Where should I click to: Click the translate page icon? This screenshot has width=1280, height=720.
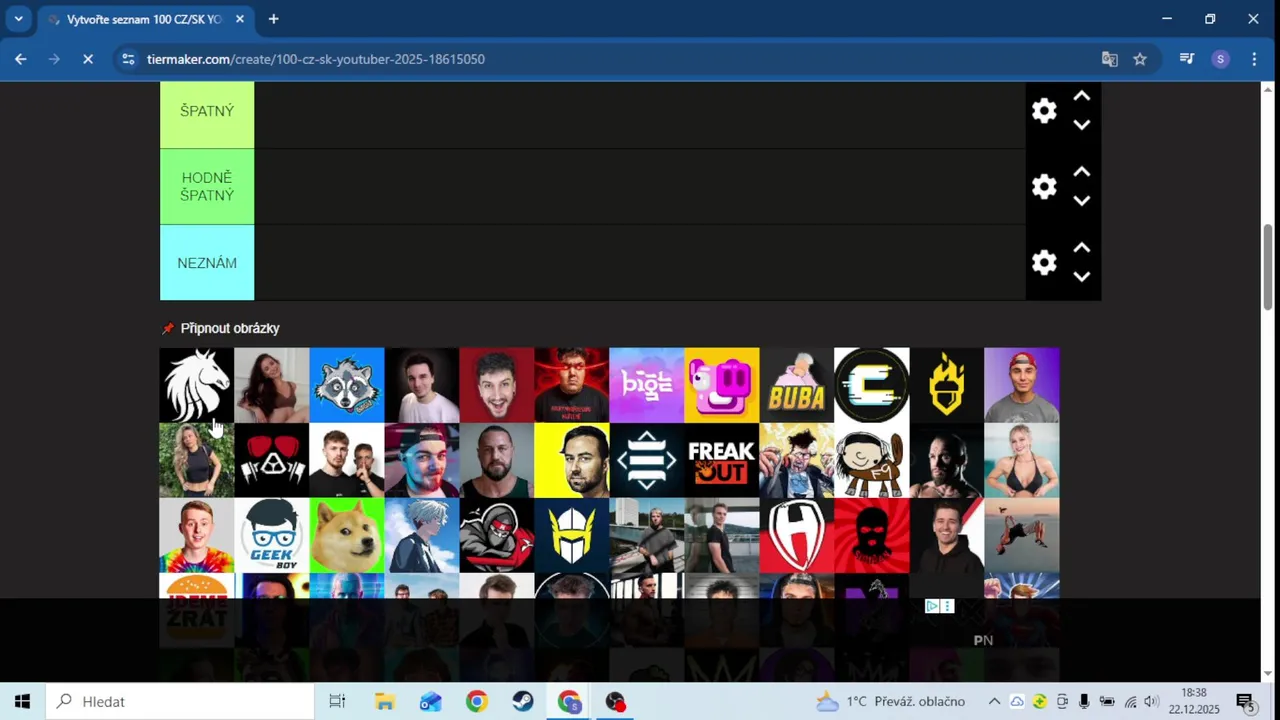(x=1109, y=59)
